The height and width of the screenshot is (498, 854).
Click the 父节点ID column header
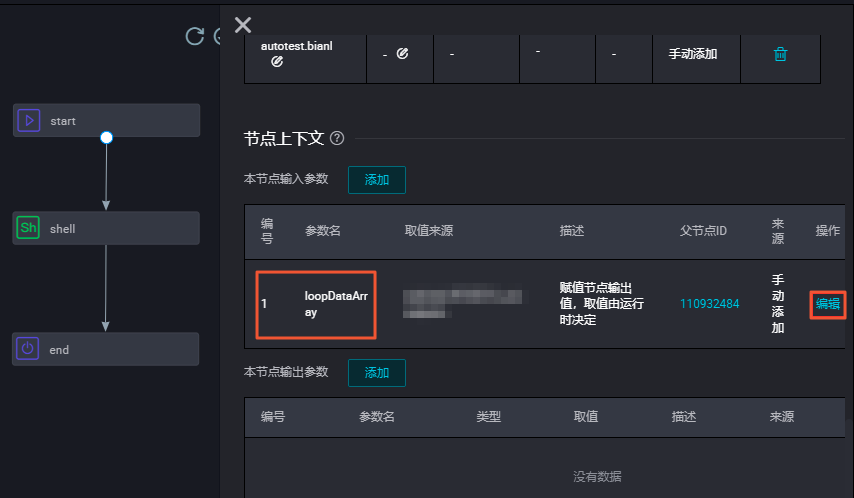coord(703,230)
